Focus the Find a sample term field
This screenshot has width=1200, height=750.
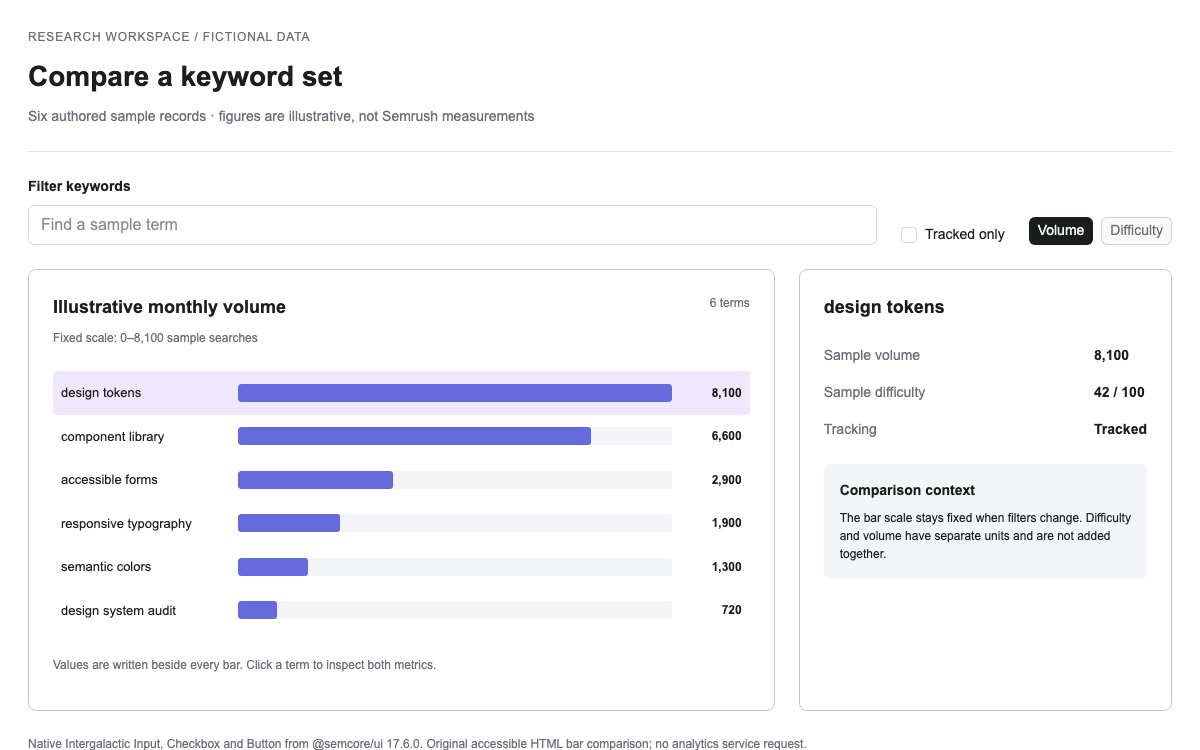tap(452, 225)
